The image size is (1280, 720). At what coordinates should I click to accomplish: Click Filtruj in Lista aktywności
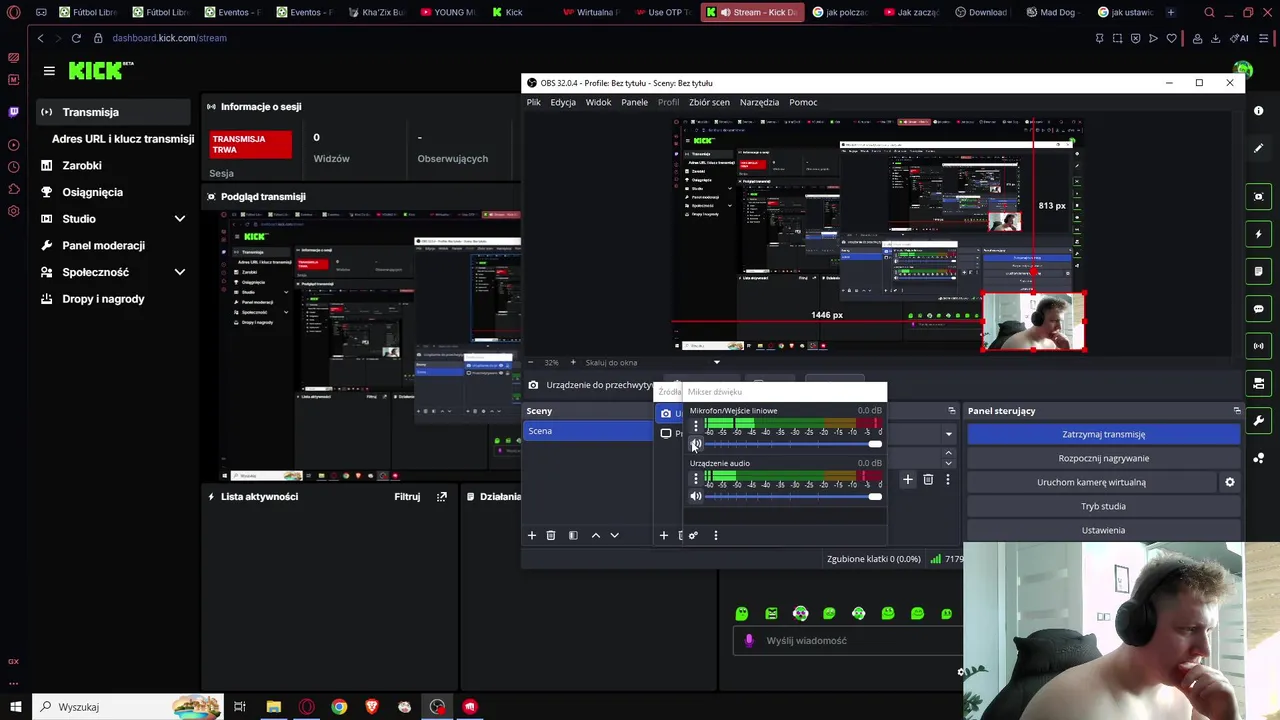point(407,497)
